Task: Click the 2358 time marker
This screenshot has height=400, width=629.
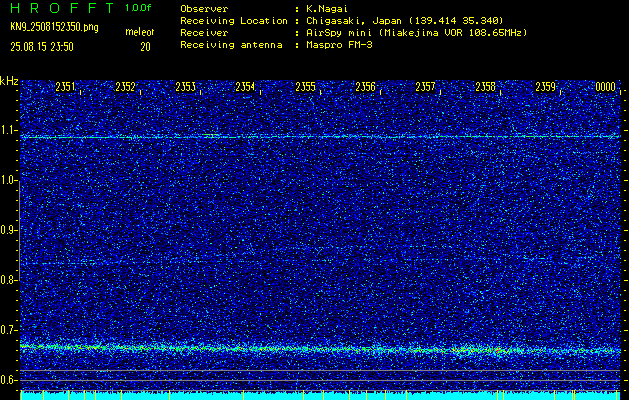Action: [x=485, y=87]
